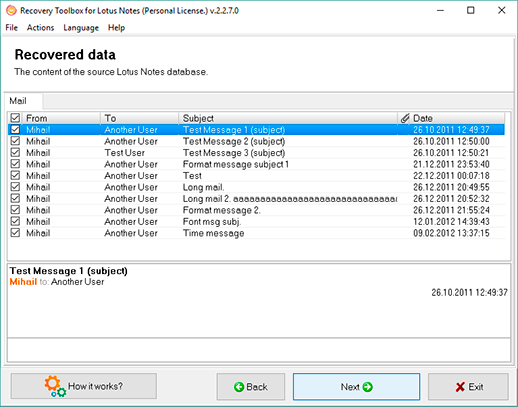Open the Help menu
This screenshot has height=407, width=518.
click(x=116, y=28)
